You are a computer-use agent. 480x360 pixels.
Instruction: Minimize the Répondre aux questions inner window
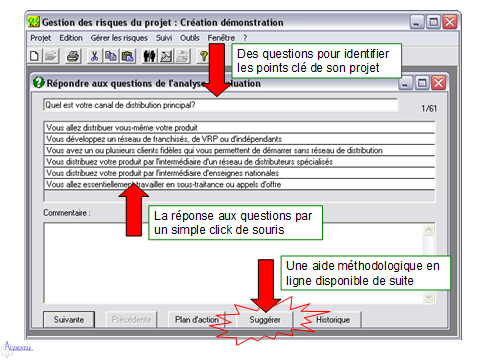point(405,83)
